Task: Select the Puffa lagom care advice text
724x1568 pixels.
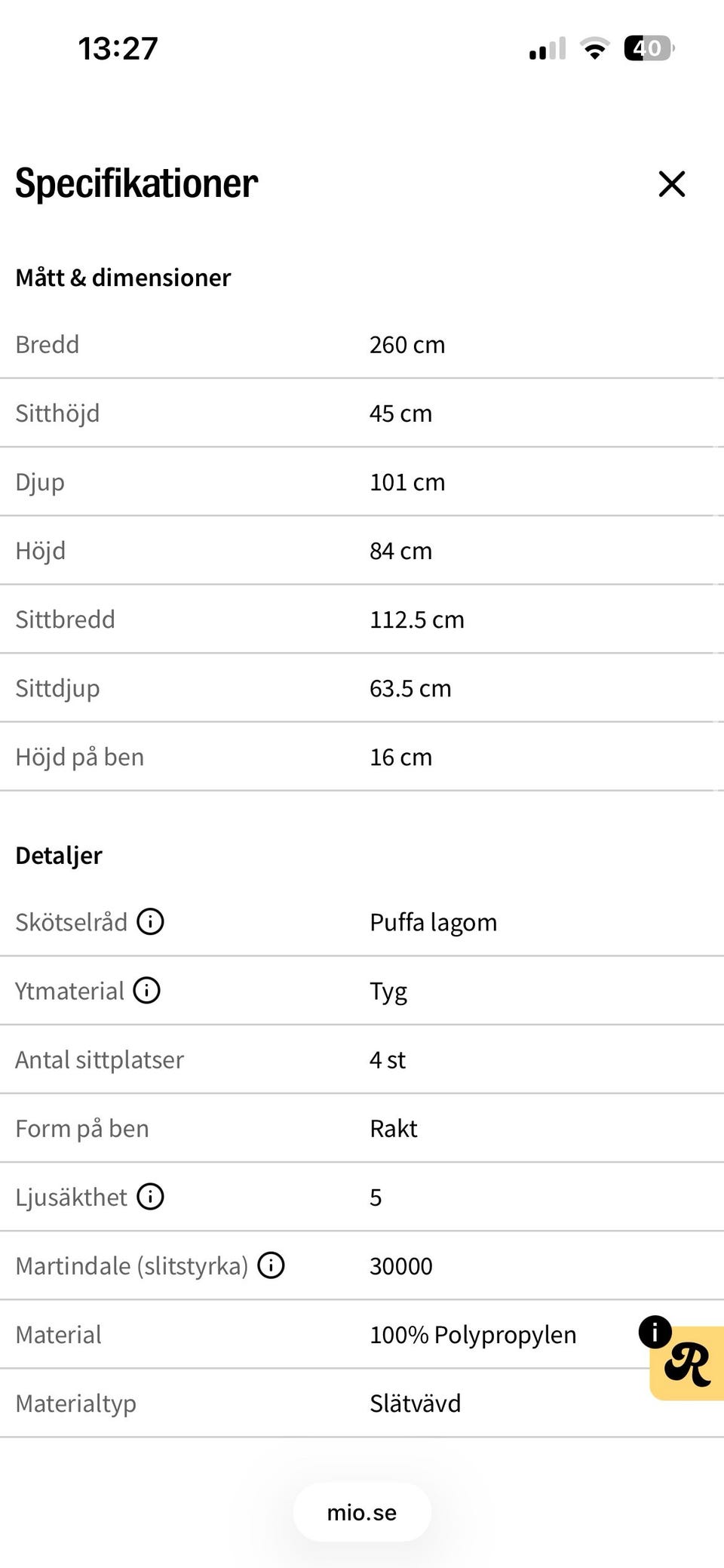Action: [433, 923]
